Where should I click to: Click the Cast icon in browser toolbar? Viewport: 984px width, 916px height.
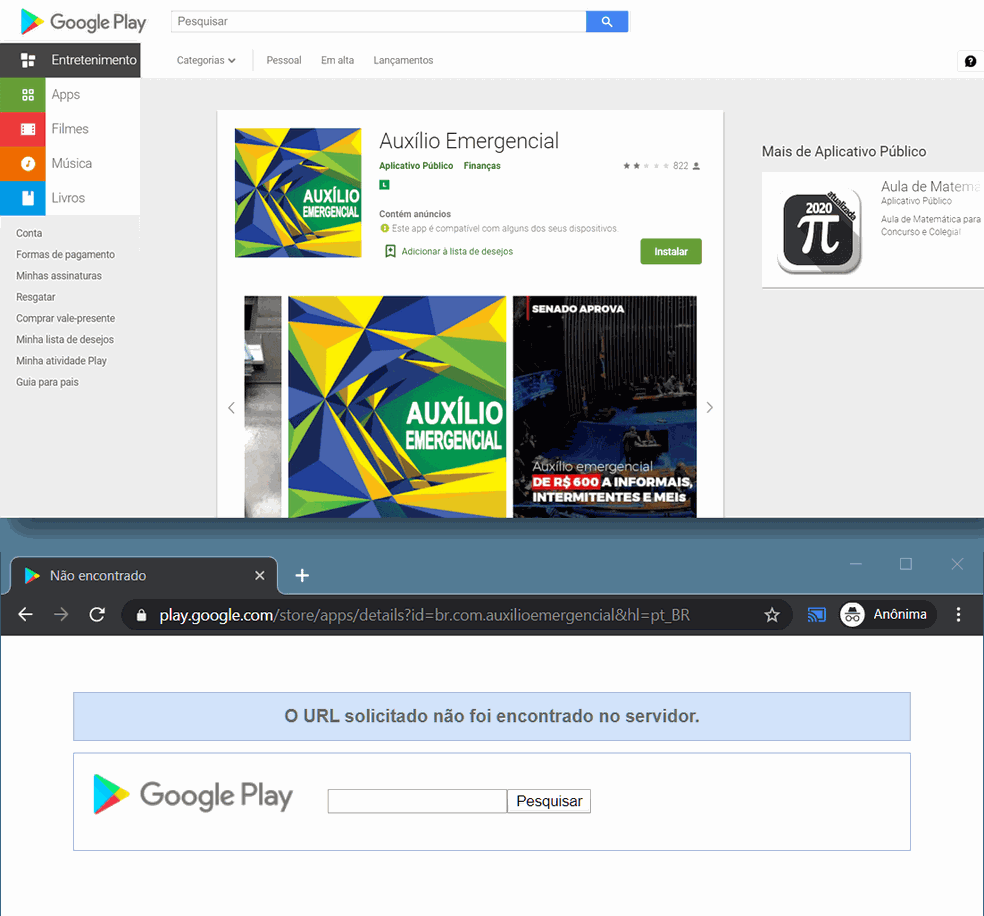816,615
